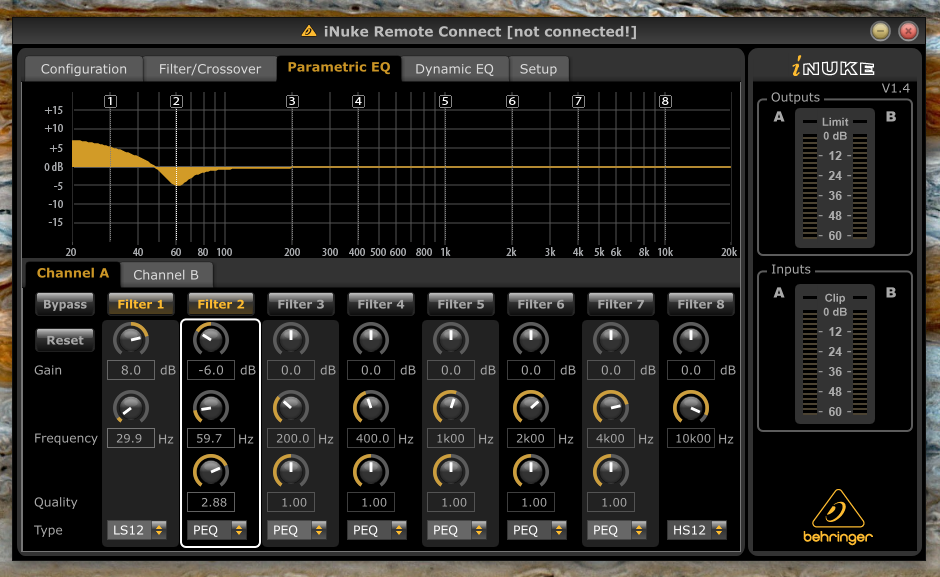
Task: Click Filter 8 frequency knob
Action: tap(691, 408)
